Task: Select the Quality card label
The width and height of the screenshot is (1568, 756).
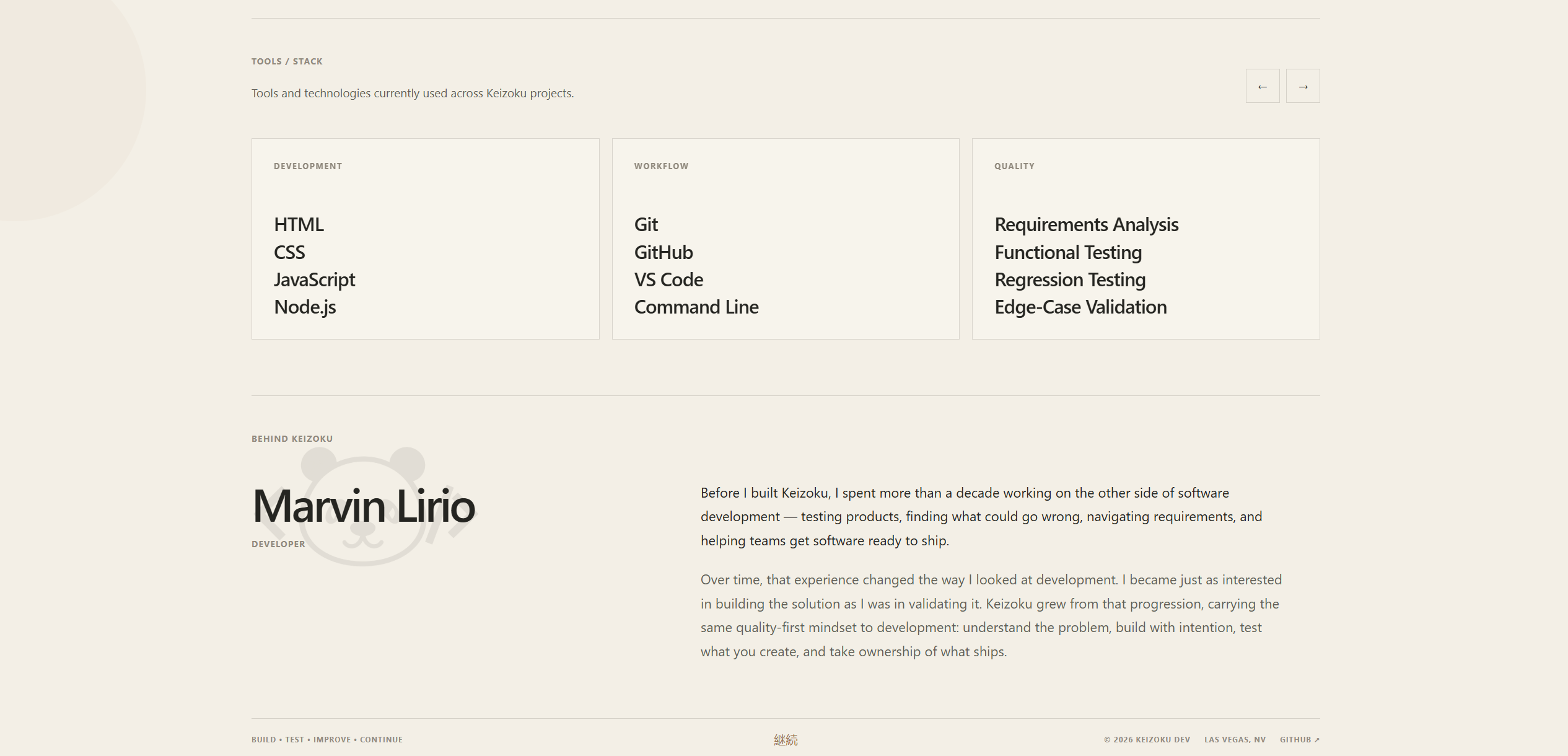Action: pos(1014,166)
